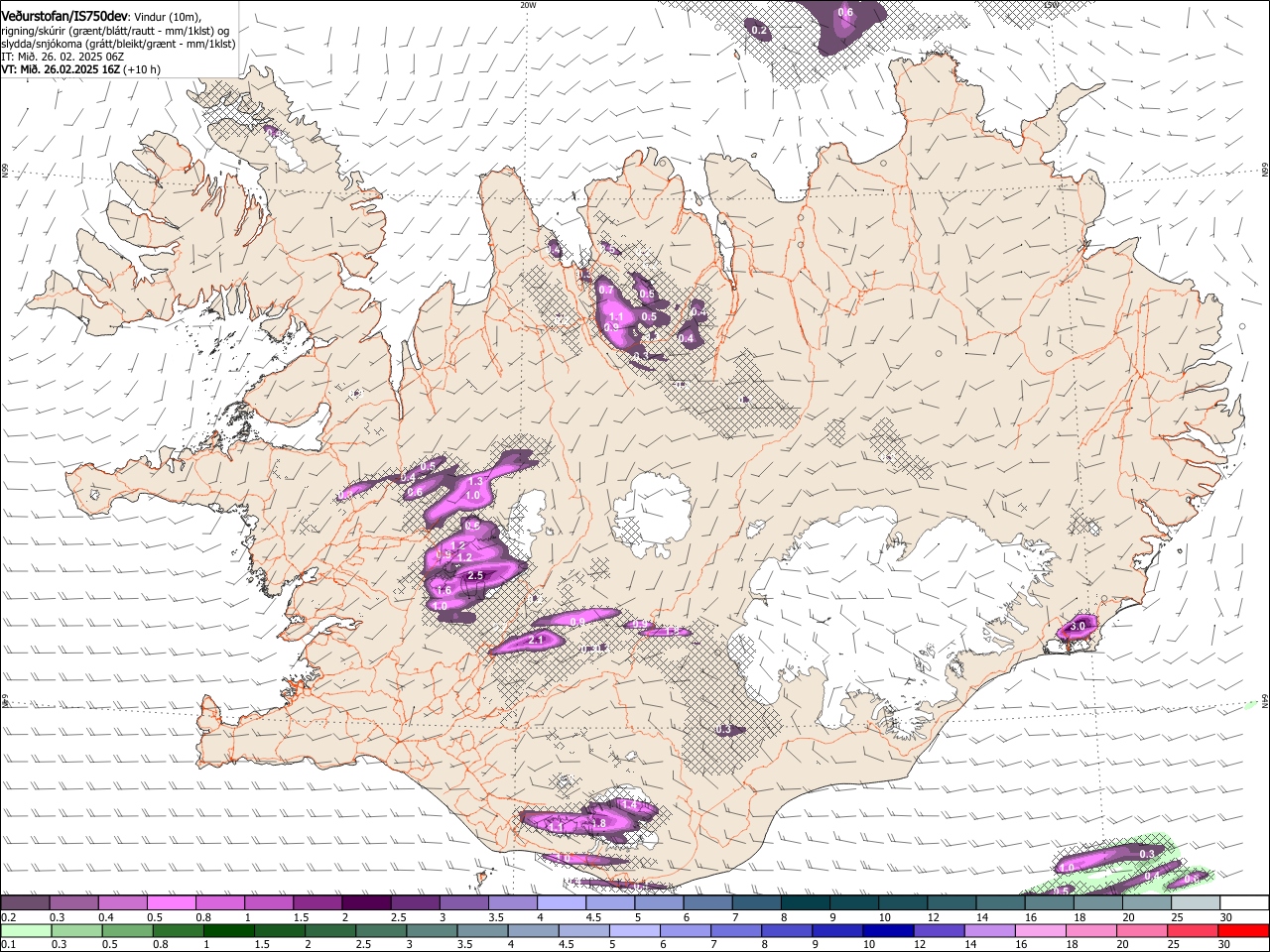
Task: Select top-row legend swatch between 9 and 10
Action: click(x=853, y=903)
